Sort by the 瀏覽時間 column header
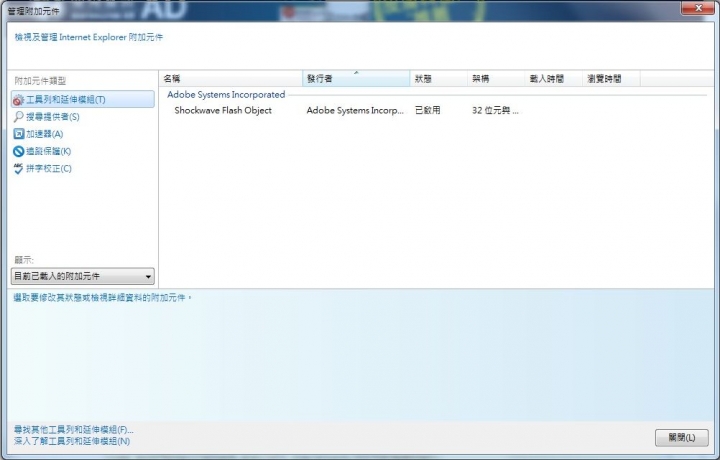The image size is (720, 460). coord(611,79)
